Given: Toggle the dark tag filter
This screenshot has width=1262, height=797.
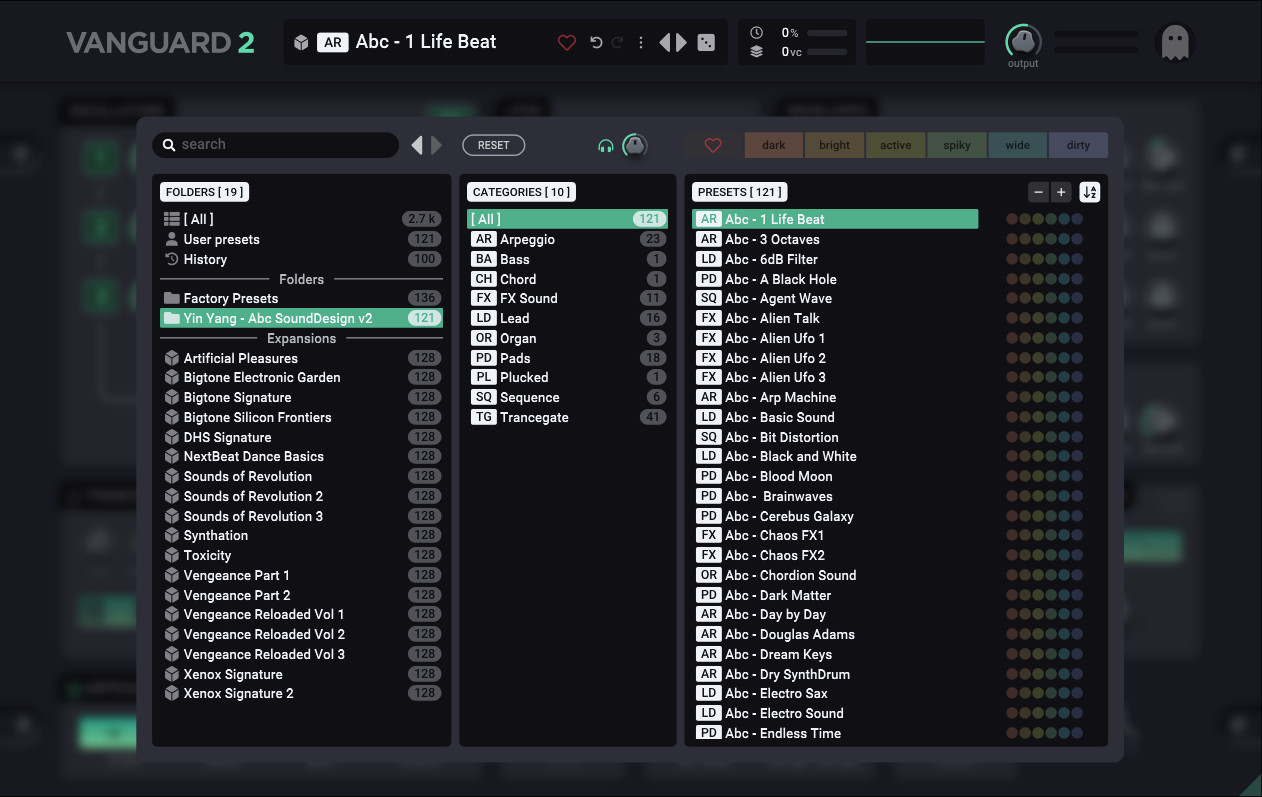Looking at the screenshot, I should tap(774, 145).
